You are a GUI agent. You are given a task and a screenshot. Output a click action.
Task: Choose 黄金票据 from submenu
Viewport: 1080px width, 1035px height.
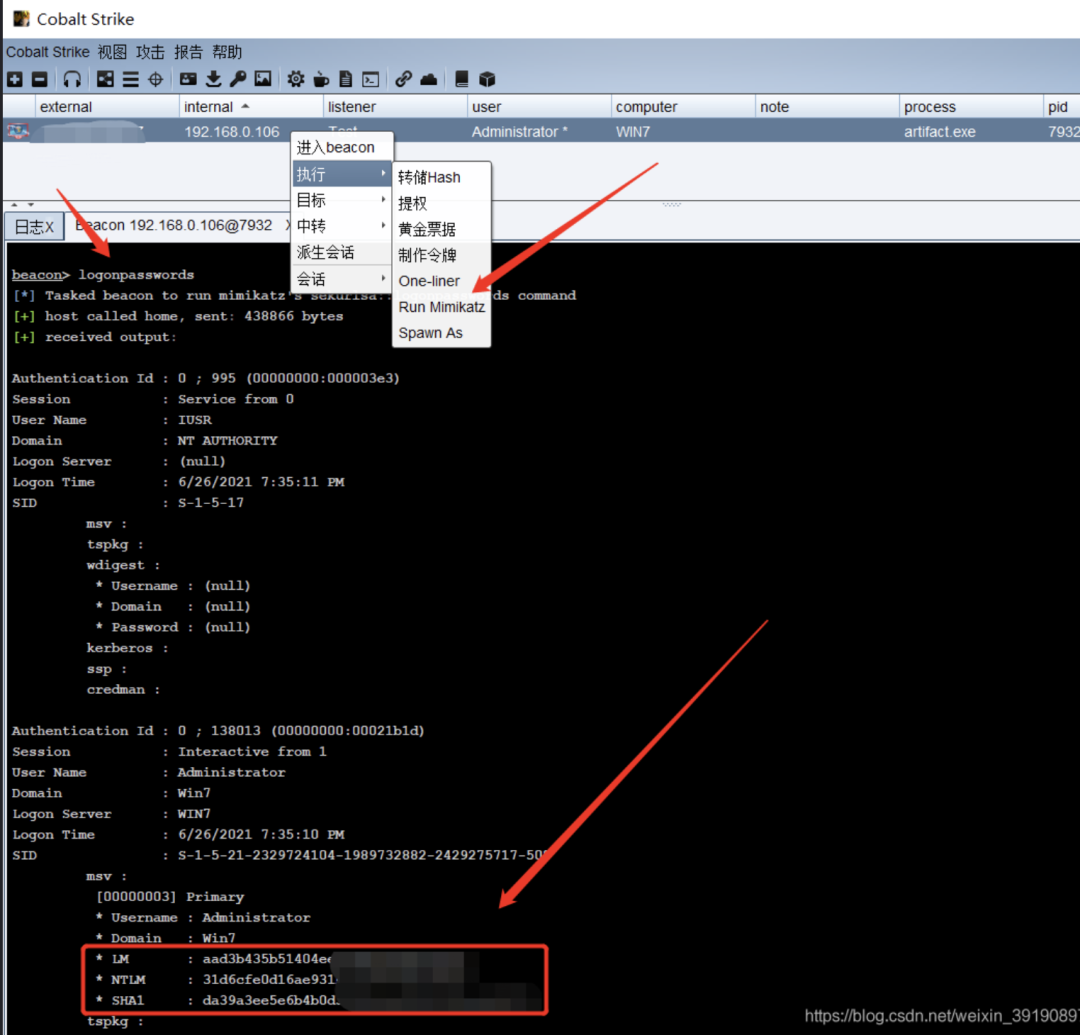point(442,229)
